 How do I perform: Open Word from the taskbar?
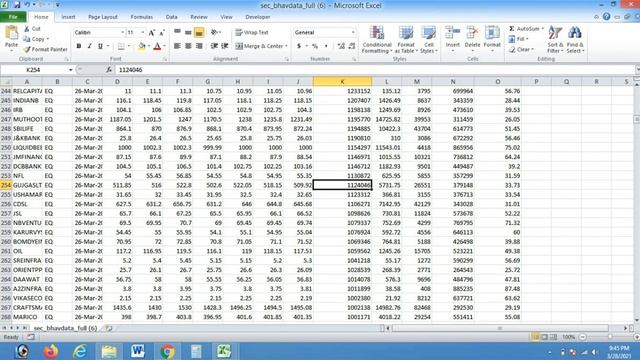[x=138, y=351]
